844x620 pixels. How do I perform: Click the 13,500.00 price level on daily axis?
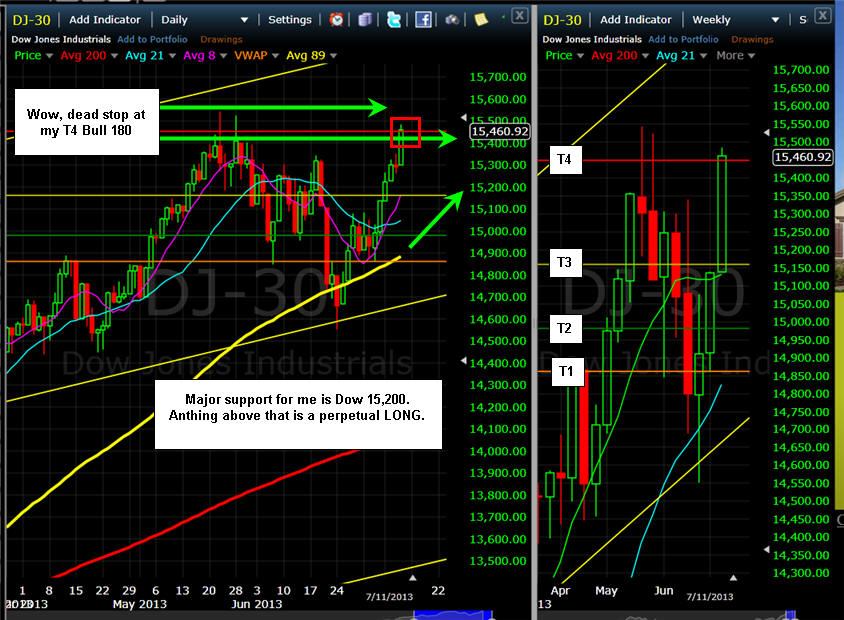pos(498,561)
